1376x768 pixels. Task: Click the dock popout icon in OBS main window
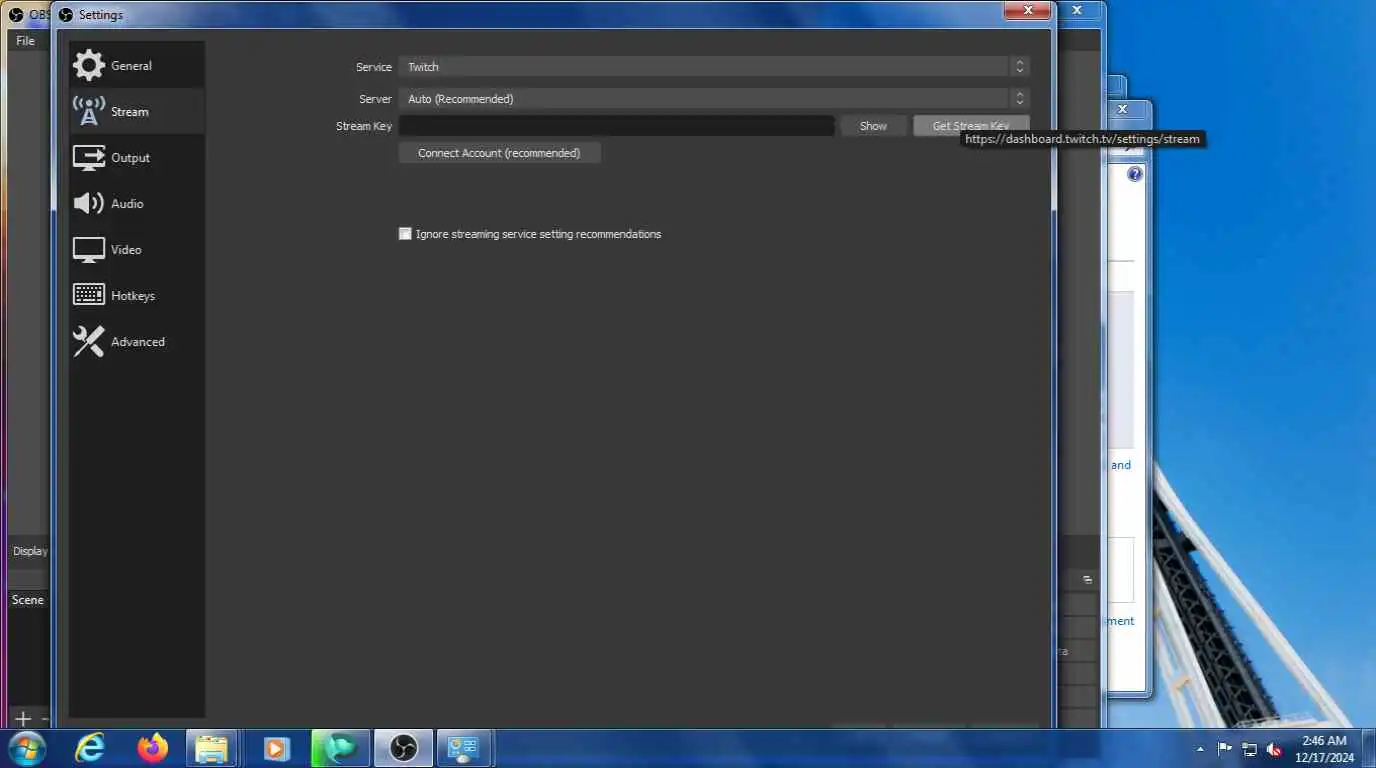point(1087,580)
